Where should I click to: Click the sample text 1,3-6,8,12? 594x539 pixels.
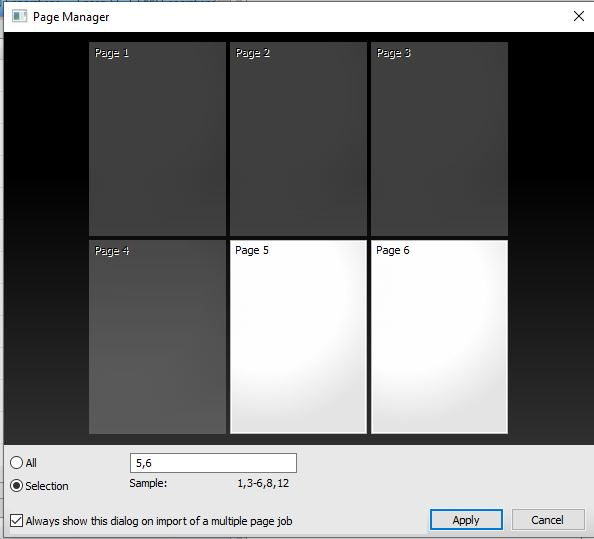263,483
